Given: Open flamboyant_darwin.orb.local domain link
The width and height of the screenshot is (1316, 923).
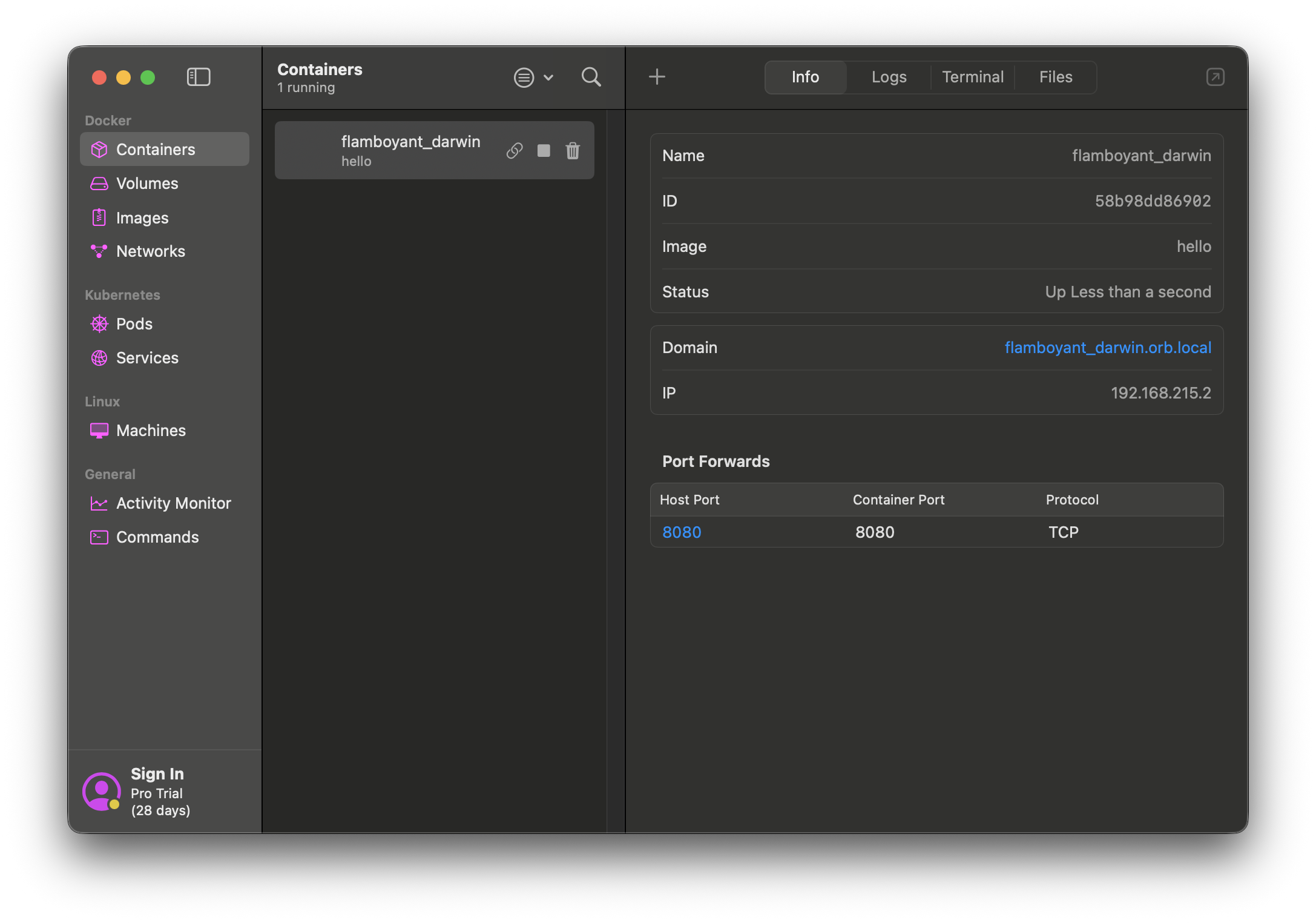Looking at the screenshot, I should click(1108, 348).
